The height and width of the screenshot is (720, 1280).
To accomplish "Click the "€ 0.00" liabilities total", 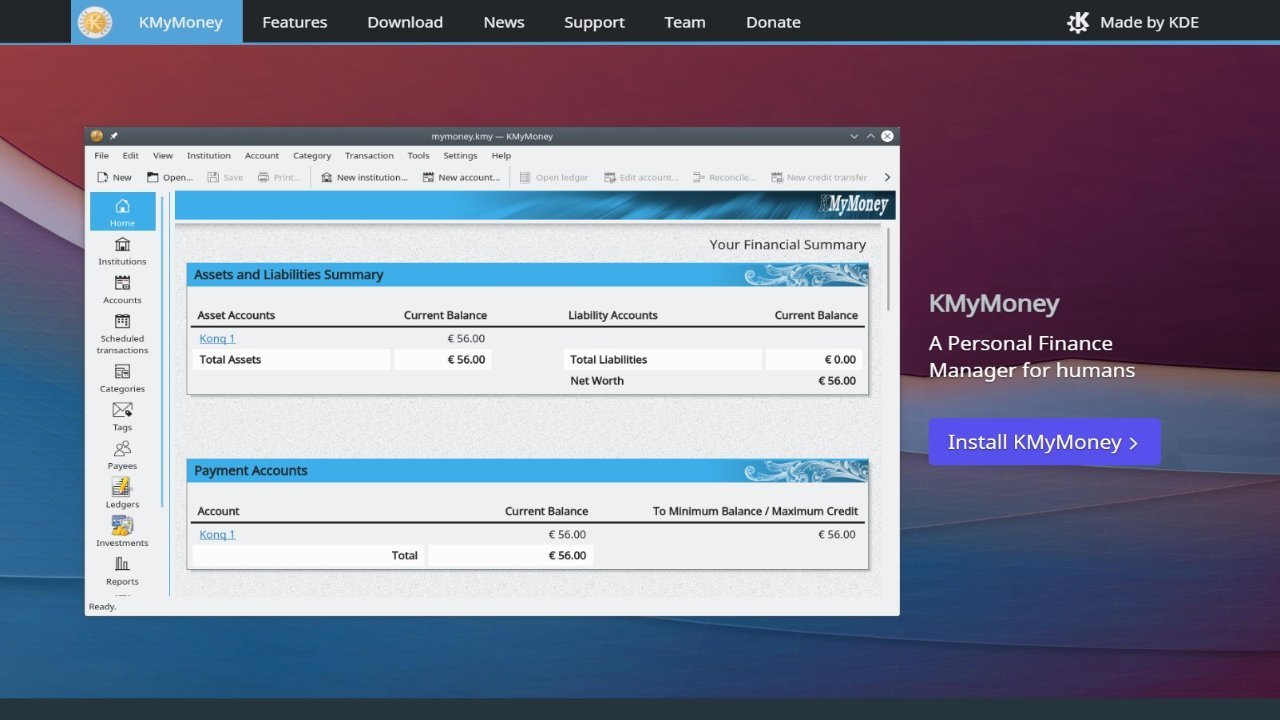I will point(840,360).
